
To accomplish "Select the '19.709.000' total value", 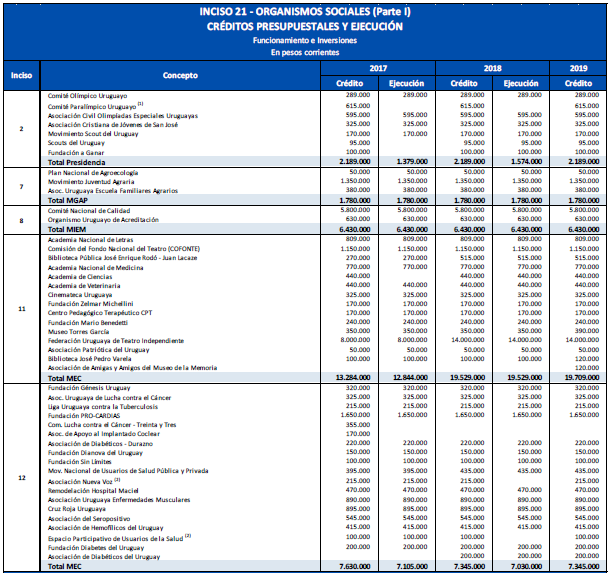I will (582, 377).
